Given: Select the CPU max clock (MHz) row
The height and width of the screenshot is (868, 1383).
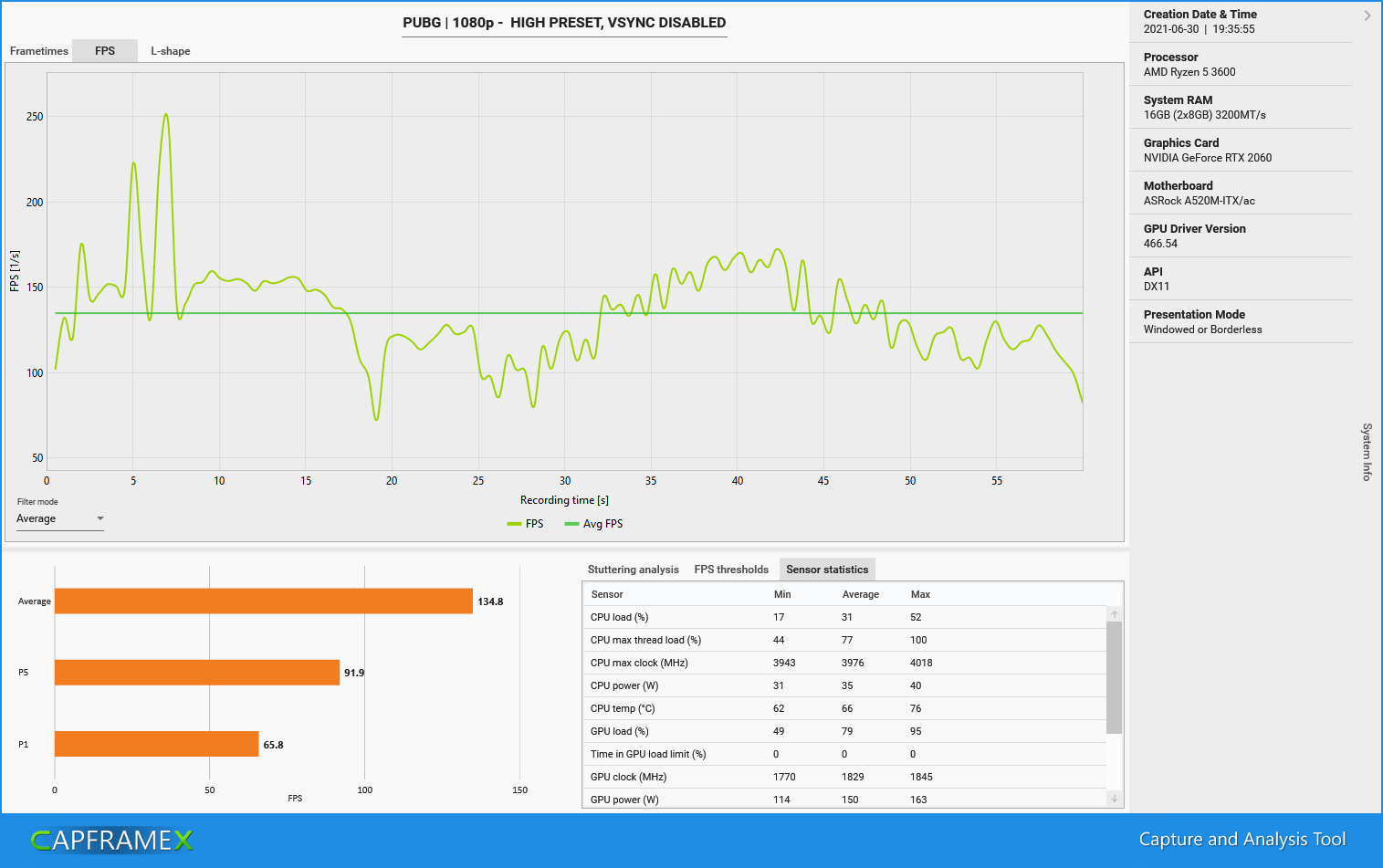Looking at the screenshot, I should (x=844, y=663).
